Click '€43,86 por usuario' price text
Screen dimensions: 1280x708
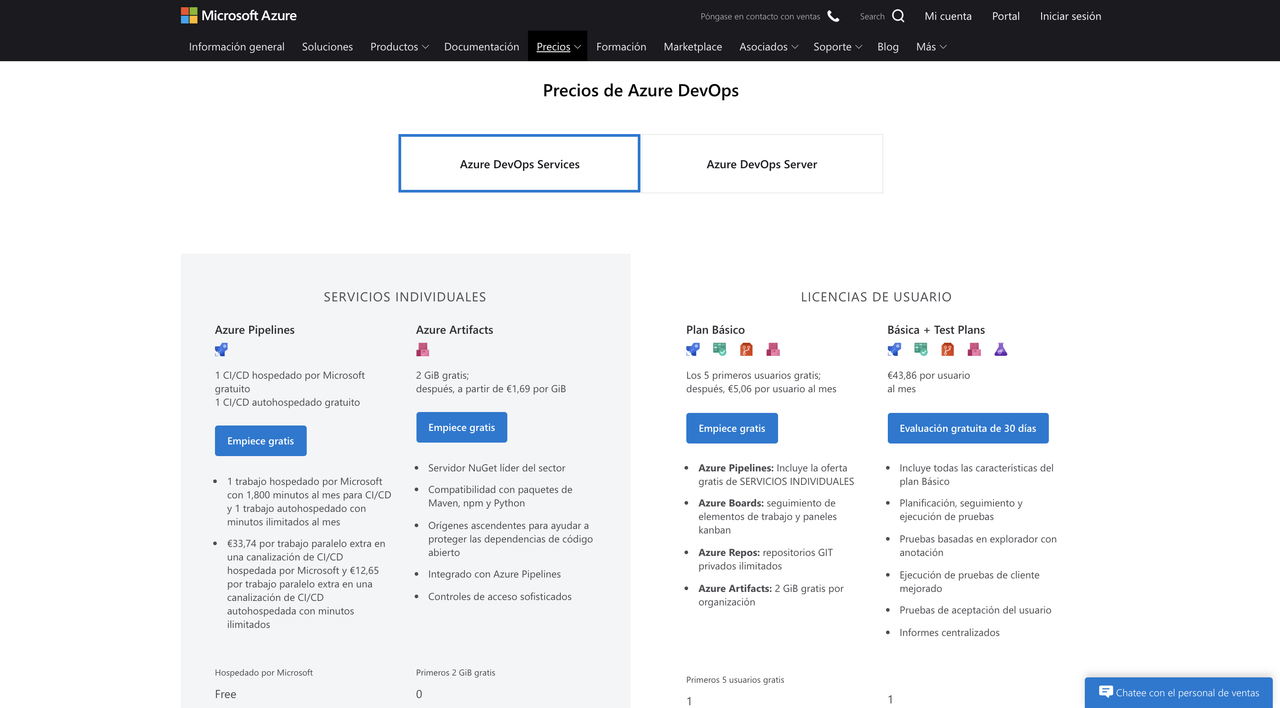point(928,375)
